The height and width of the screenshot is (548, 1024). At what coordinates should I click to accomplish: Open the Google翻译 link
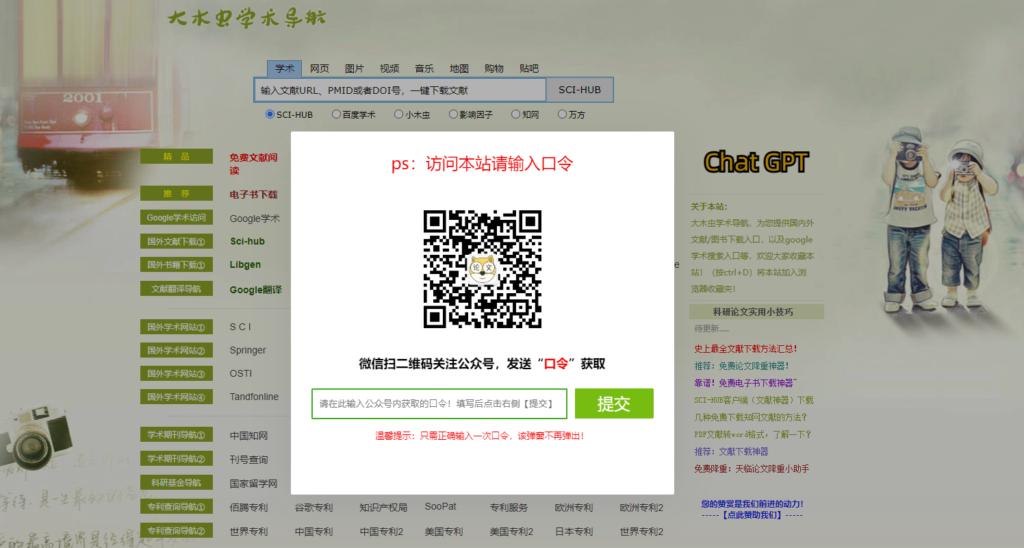pyautogui.click(x=255, y=290)
